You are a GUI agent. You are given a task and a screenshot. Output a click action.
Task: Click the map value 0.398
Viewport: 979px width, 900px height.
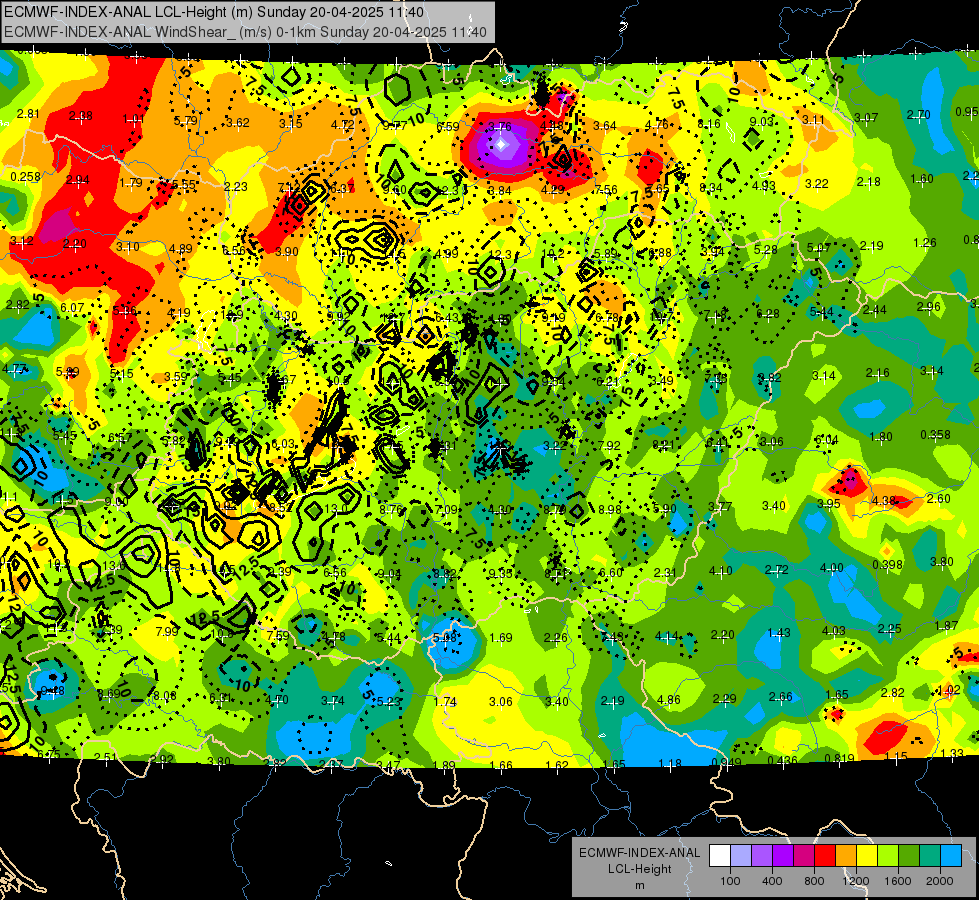click(887, 565)
